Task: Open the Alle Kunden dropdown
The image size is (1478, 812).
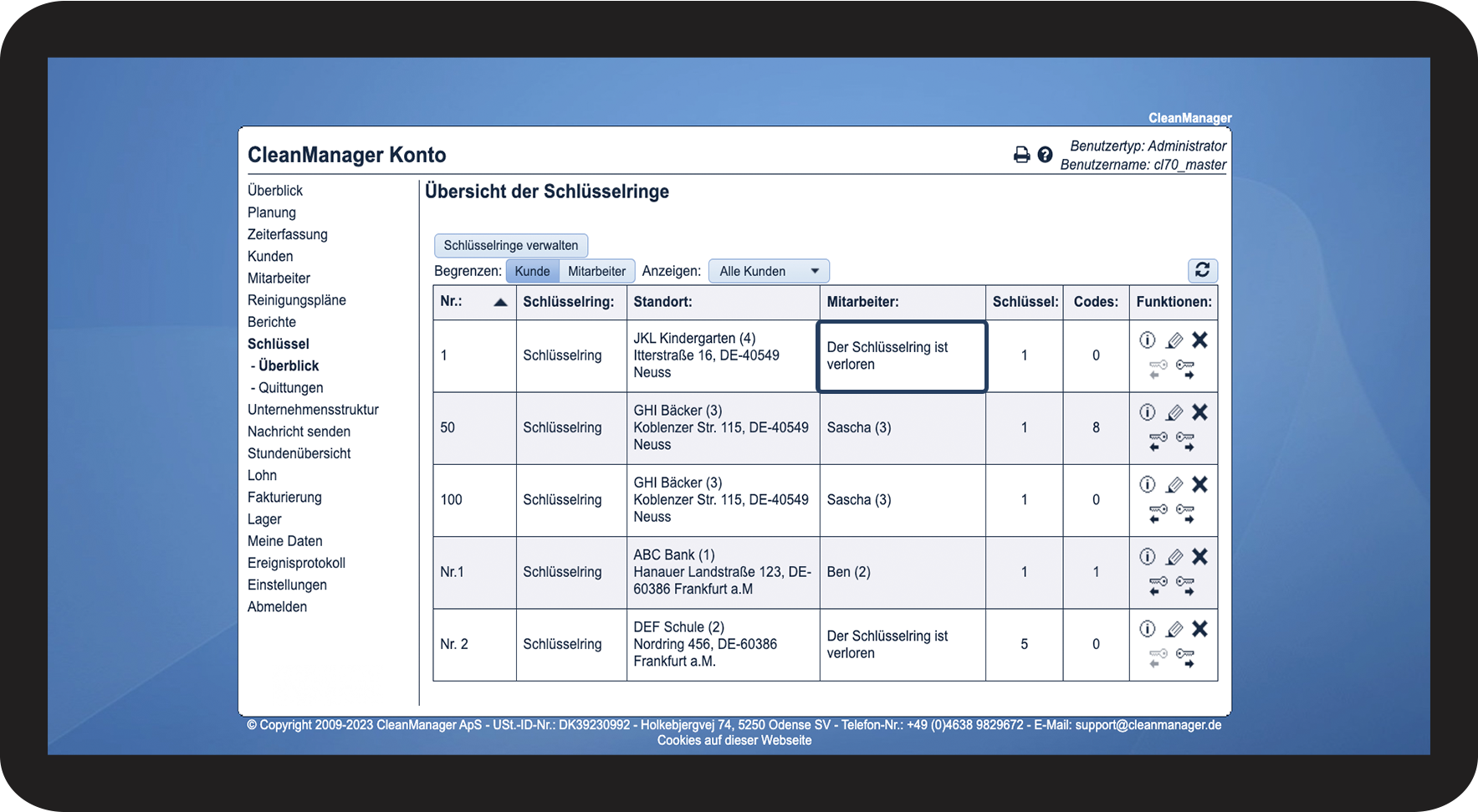Action: coord(768,271)
